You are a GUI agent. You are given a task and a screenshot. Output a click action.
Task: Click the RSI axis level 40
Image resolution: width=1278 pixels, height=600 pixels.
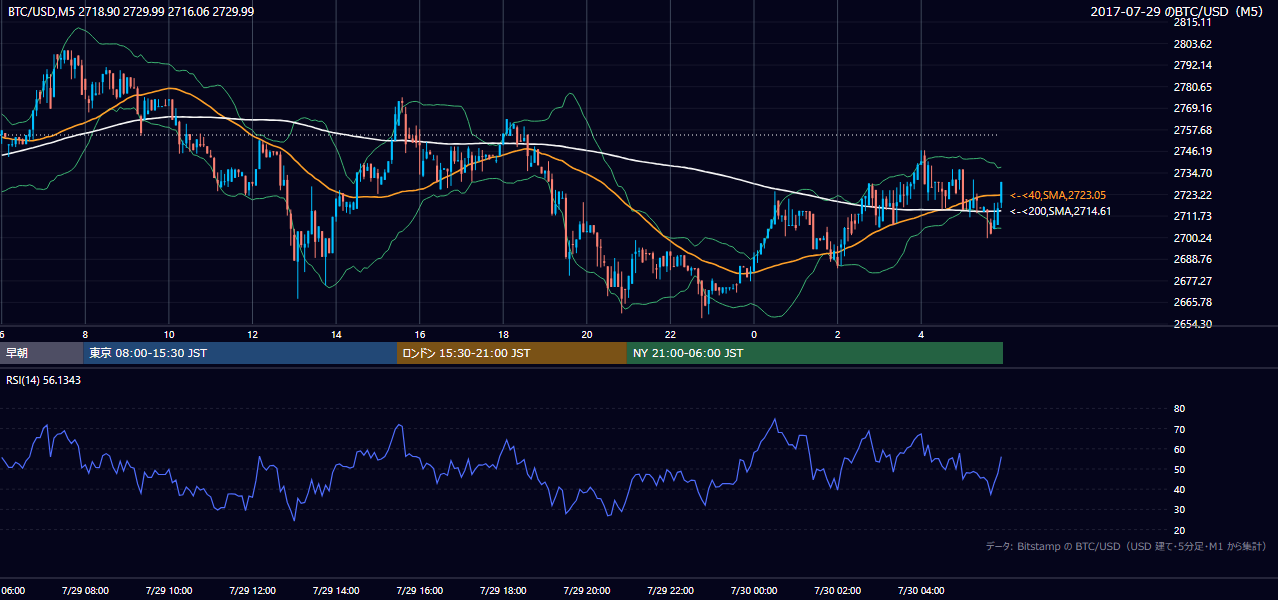[1179, 489]
